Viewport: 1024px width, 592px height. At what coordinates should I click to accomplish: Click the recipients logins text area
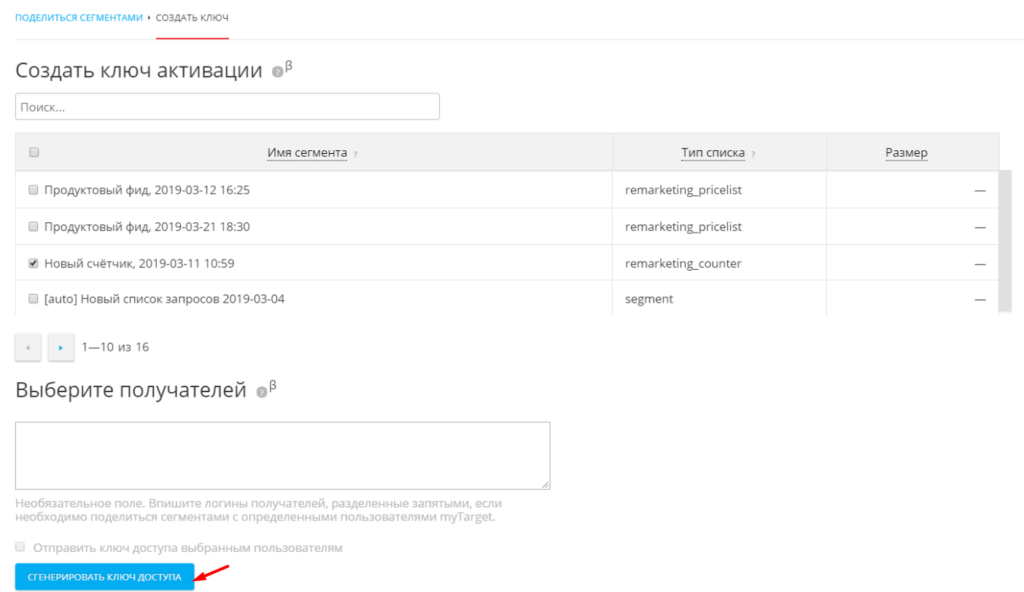pos(282,455)
